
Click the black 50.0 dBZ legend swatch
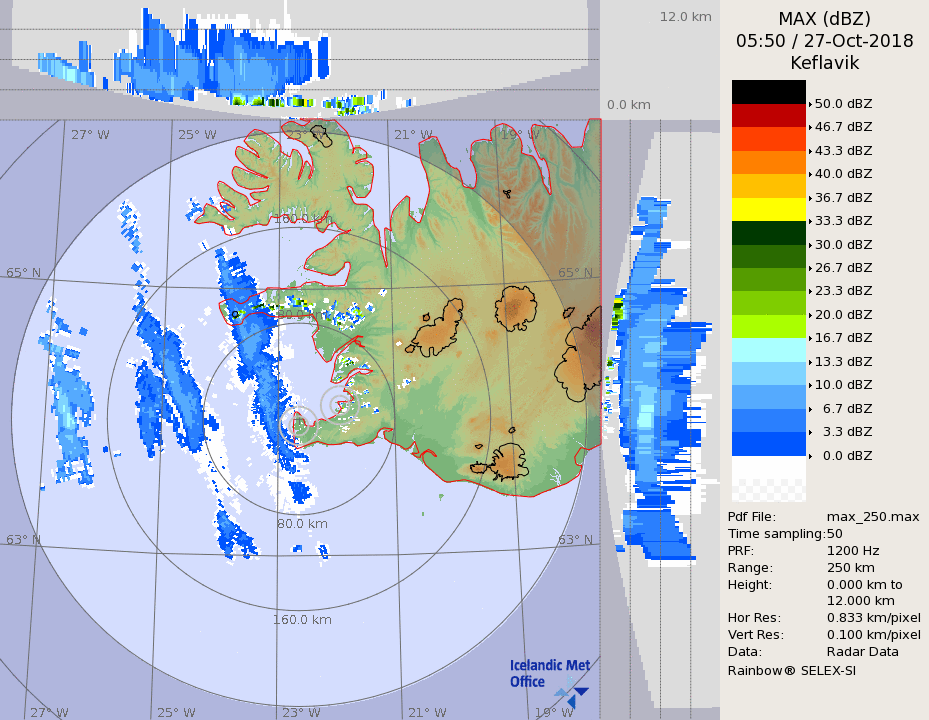coord(768,92)
